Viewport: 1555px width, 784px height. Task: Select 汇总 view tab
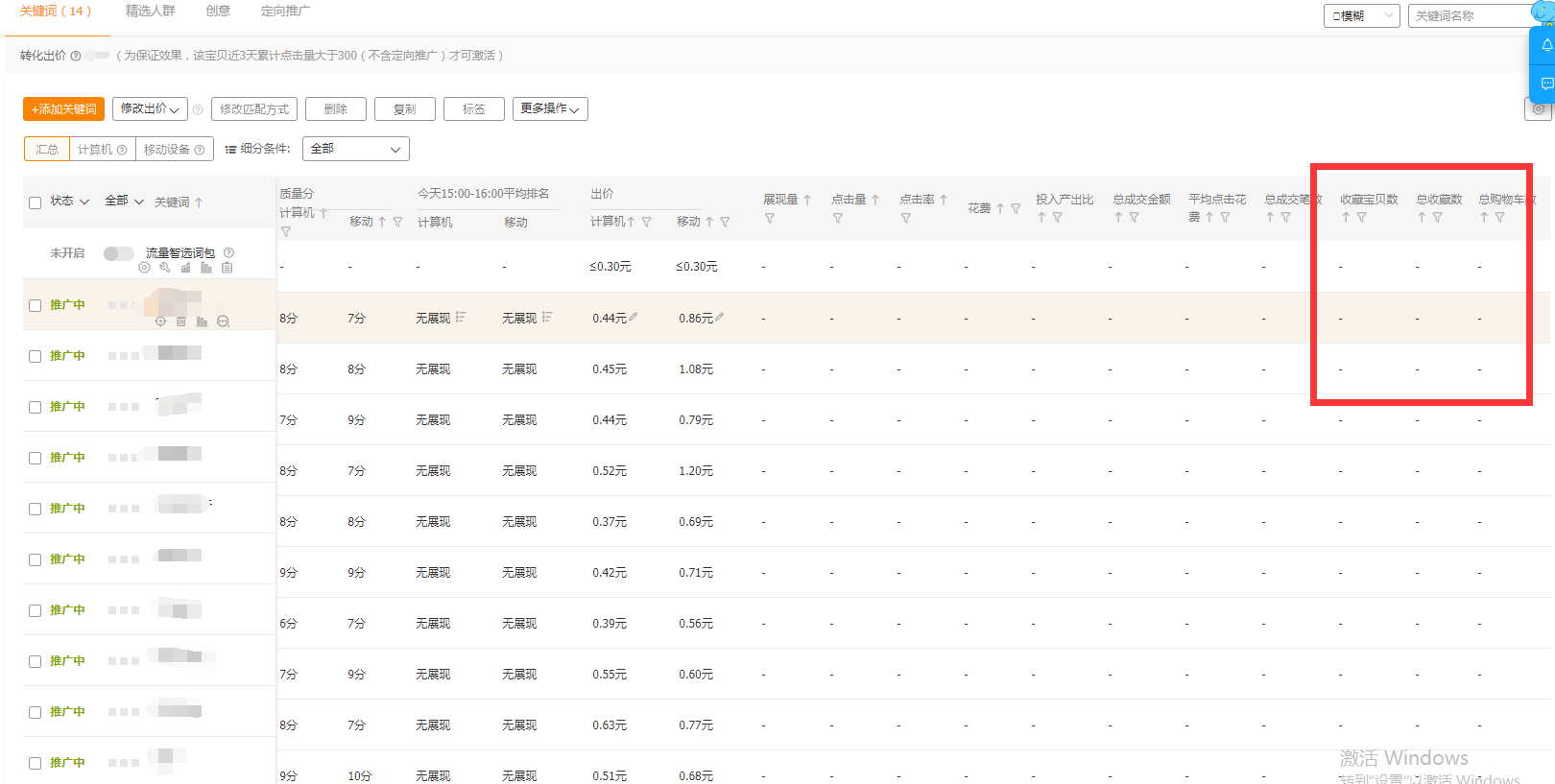coord(47,149)
